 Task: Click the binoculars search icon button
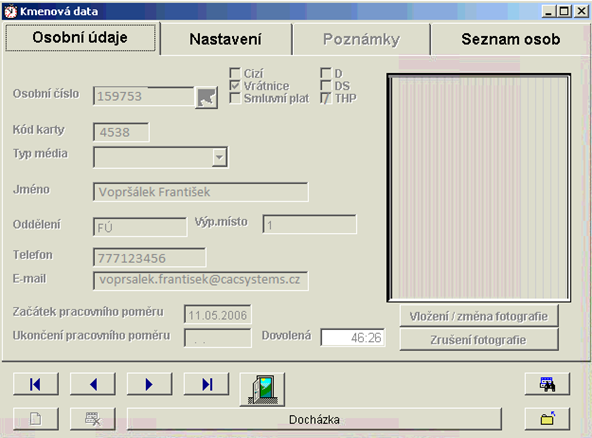tap(547, 384)
